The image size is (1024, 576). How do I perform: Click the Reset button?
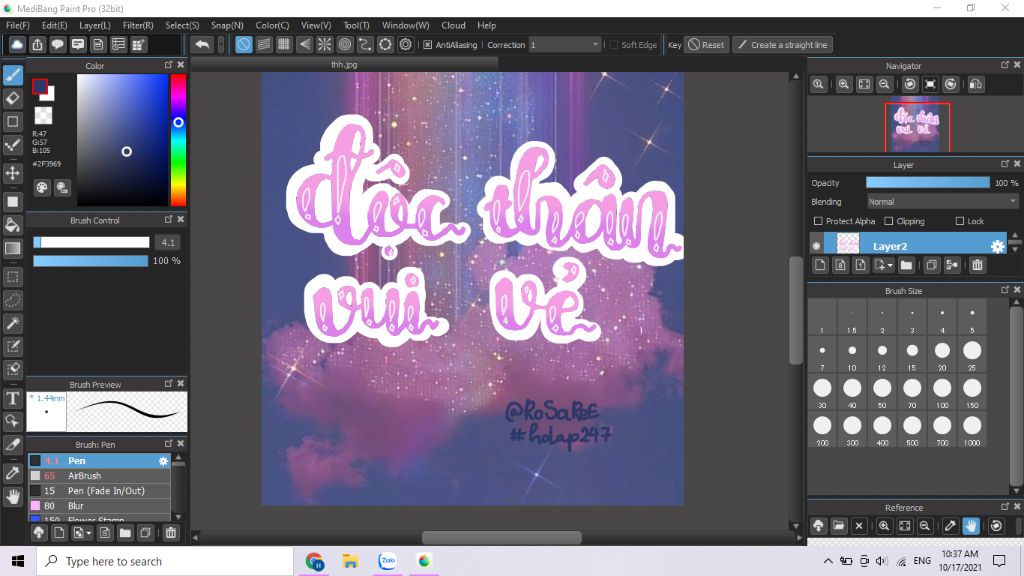click(706, 45)
